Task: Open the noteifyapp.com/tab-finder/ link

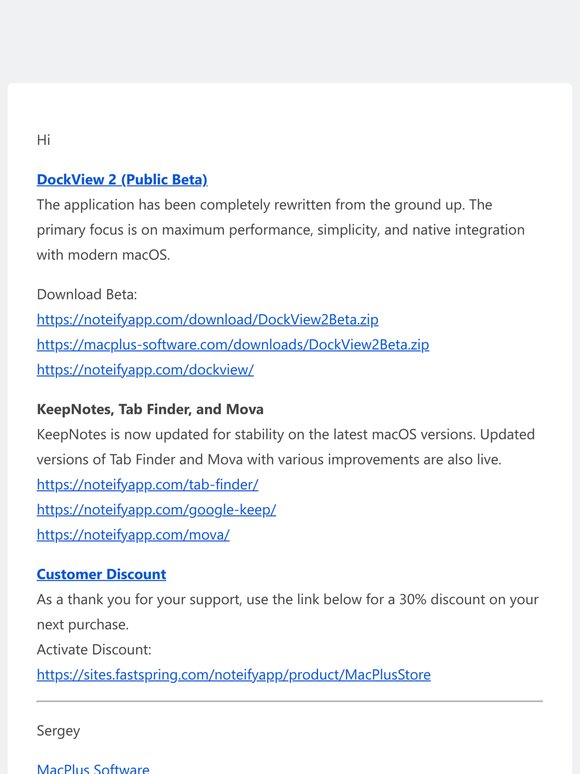Action: (x=147, y=485)
